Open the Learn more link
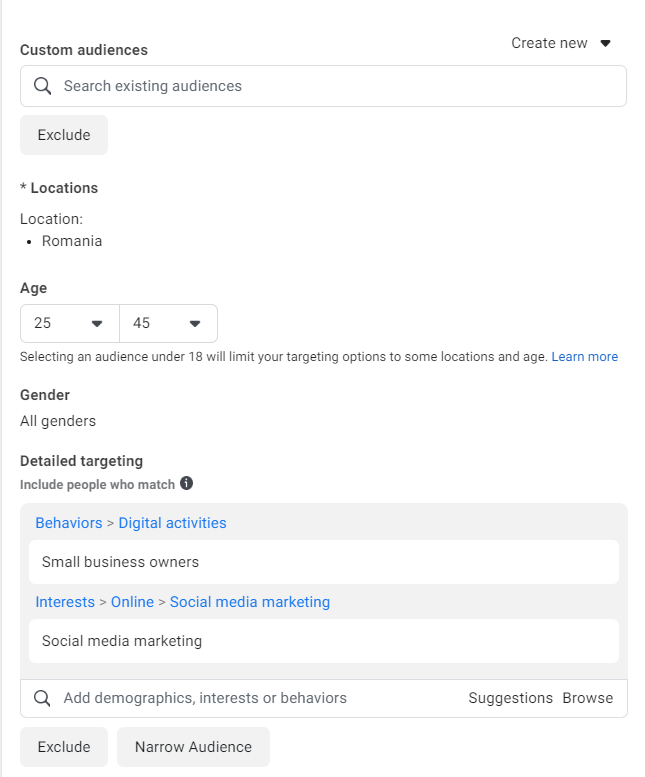Image resolution: width=645 pixels, height=777 pixels. [584, 357]
